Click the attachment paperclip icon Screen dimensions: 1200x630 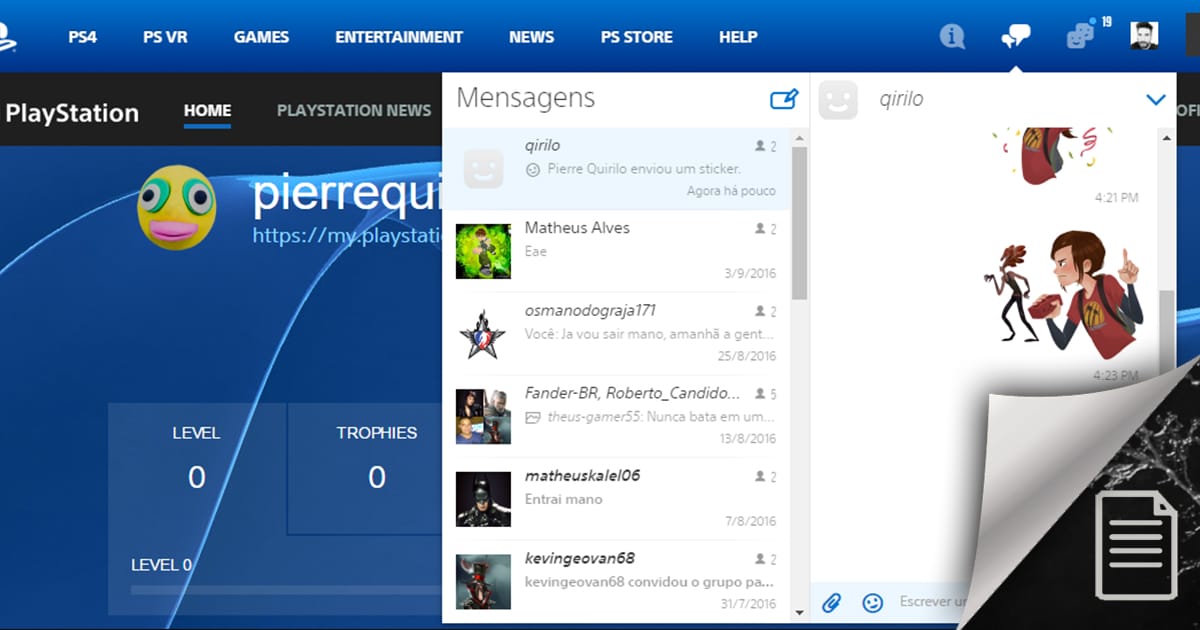click(x=831, y=602)
